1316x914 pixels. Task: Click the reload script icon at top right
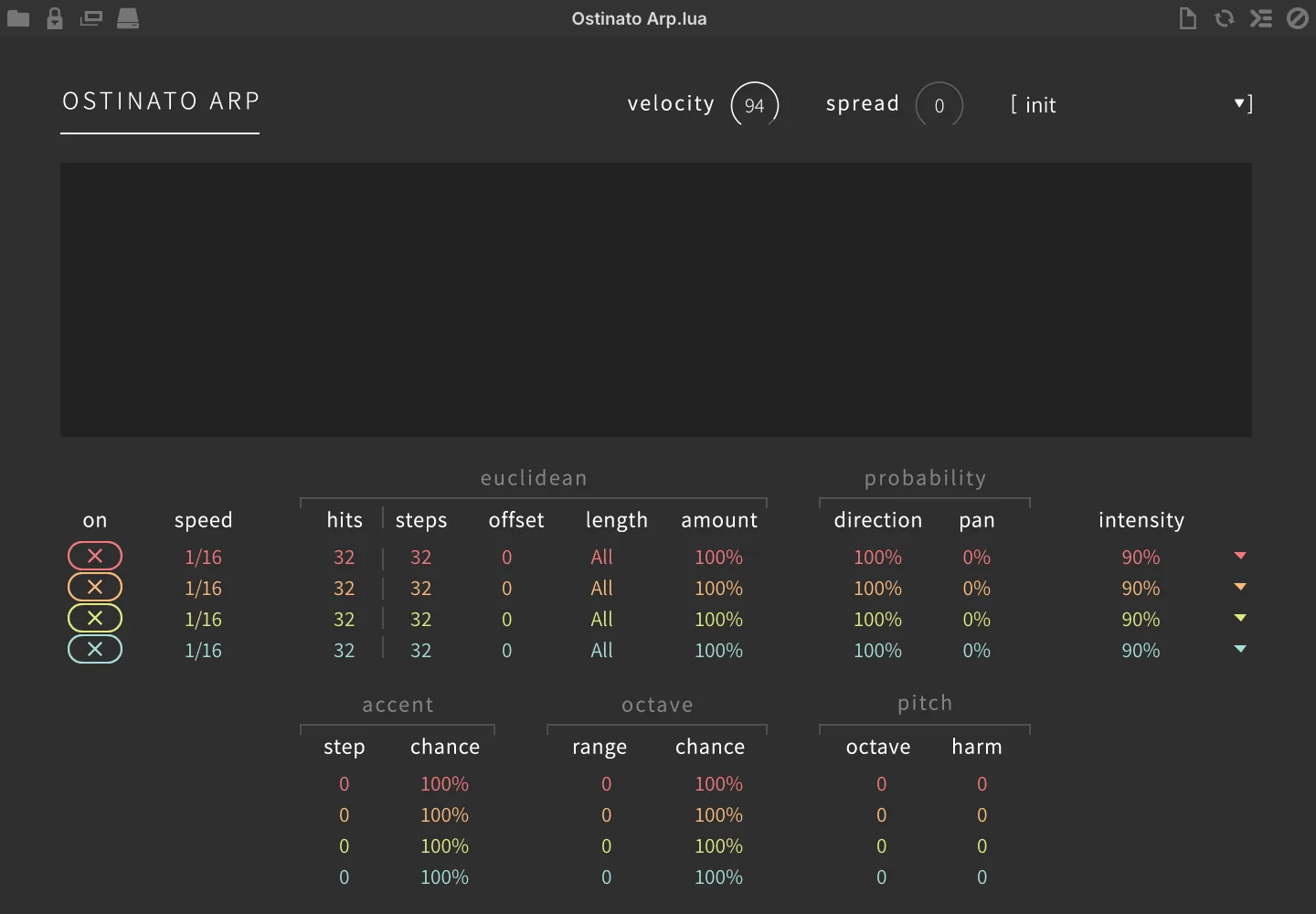pos(1225,18)
